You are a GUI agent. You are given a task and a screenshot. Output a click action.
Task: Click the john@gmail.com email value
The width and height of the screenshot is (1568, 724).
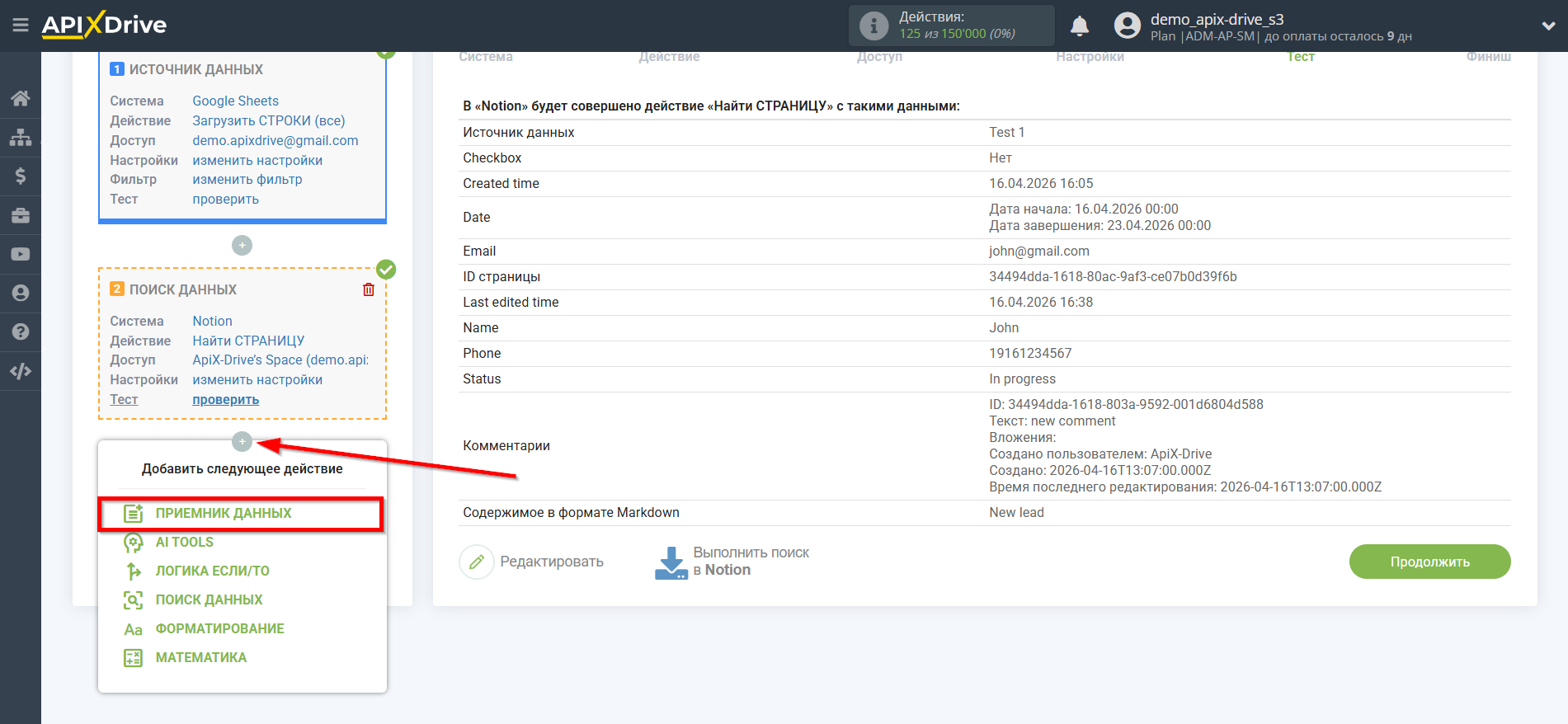coord(1039,251)
